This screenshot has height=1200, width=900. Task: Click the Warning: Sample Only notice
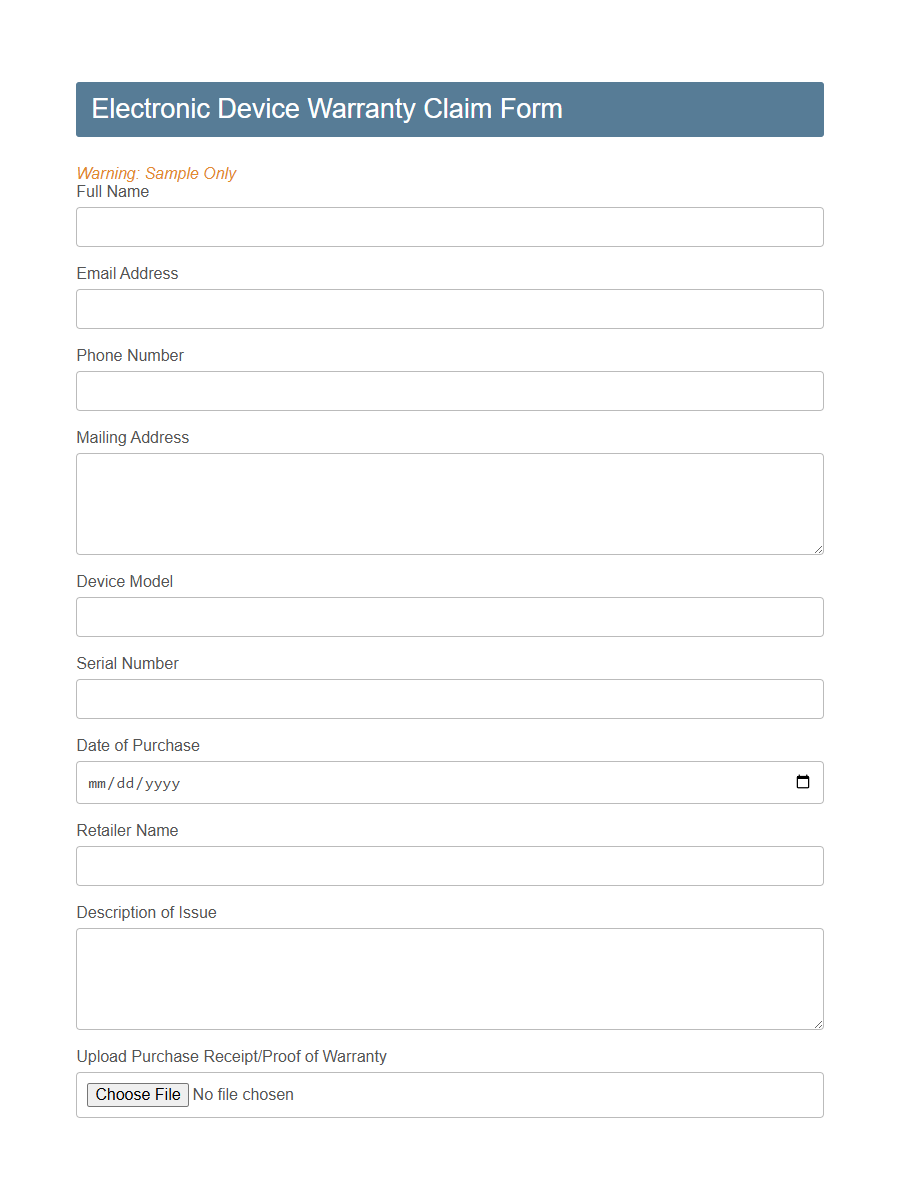156,173
